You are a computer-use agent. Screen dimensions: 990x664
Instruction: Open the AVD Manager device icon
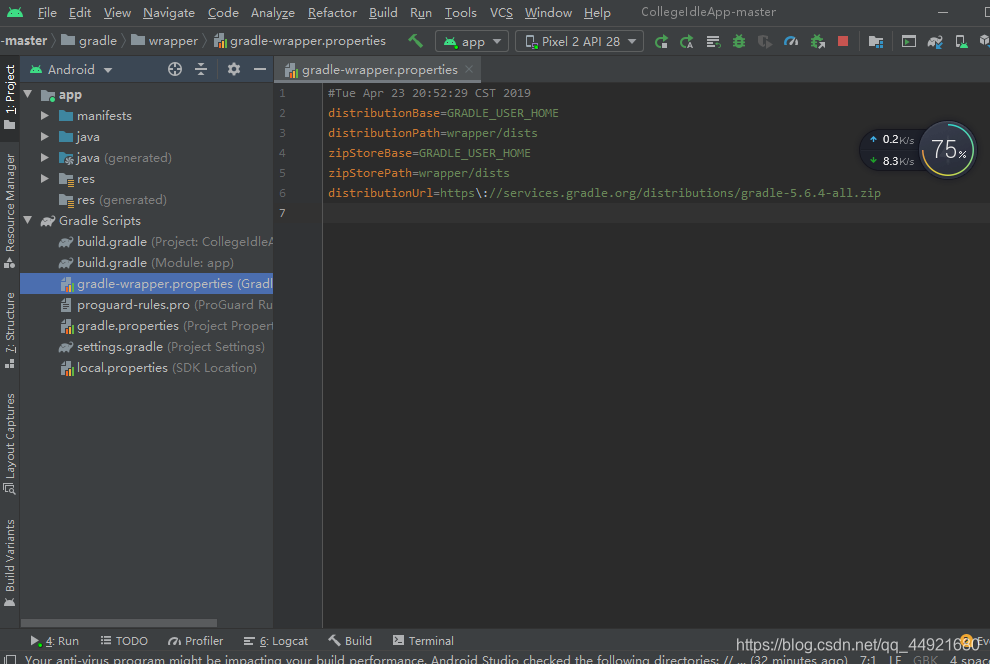958,41
